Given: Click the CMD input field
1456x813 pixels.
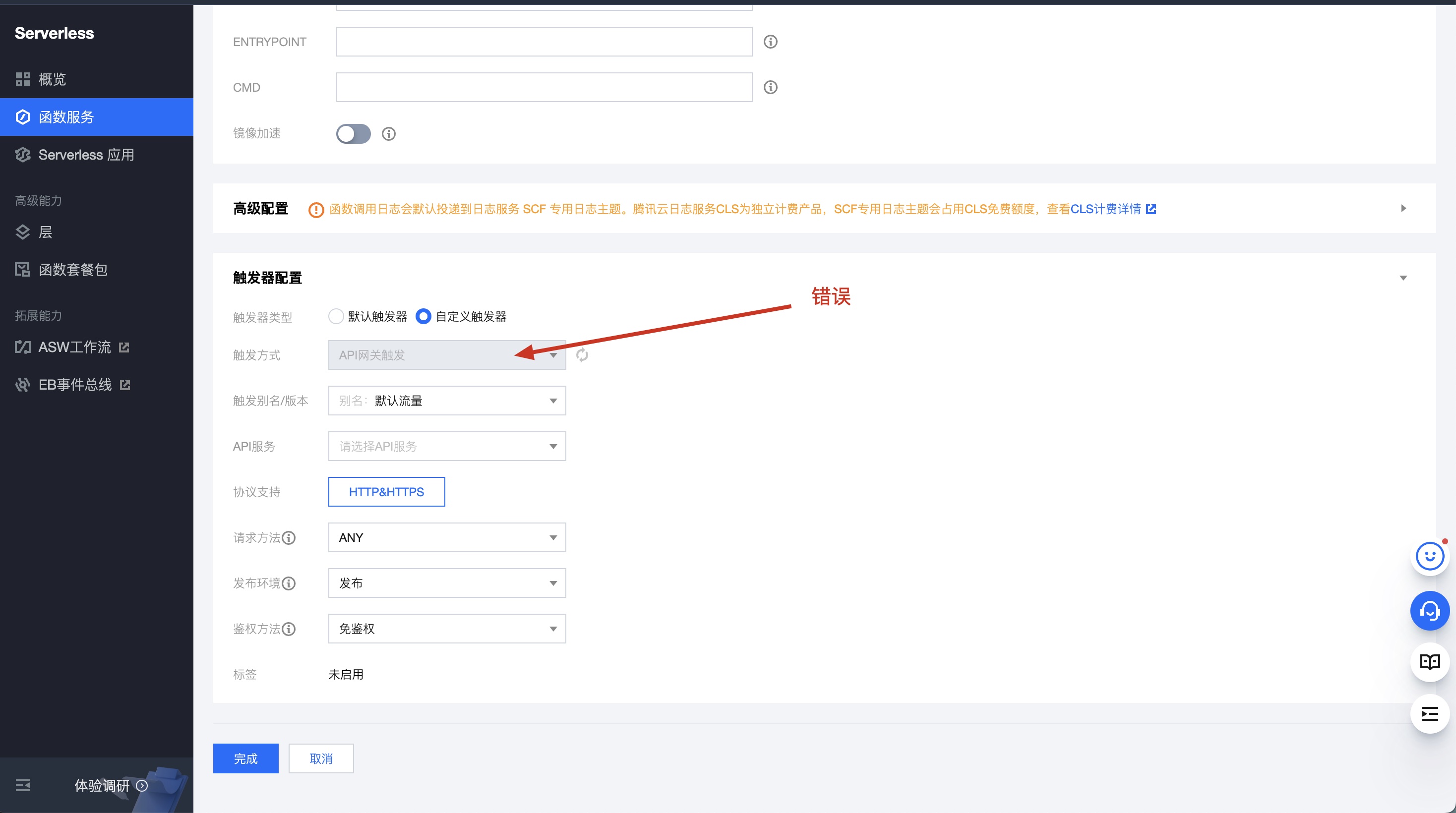Looking at the screenshot, I should [544, 88].
